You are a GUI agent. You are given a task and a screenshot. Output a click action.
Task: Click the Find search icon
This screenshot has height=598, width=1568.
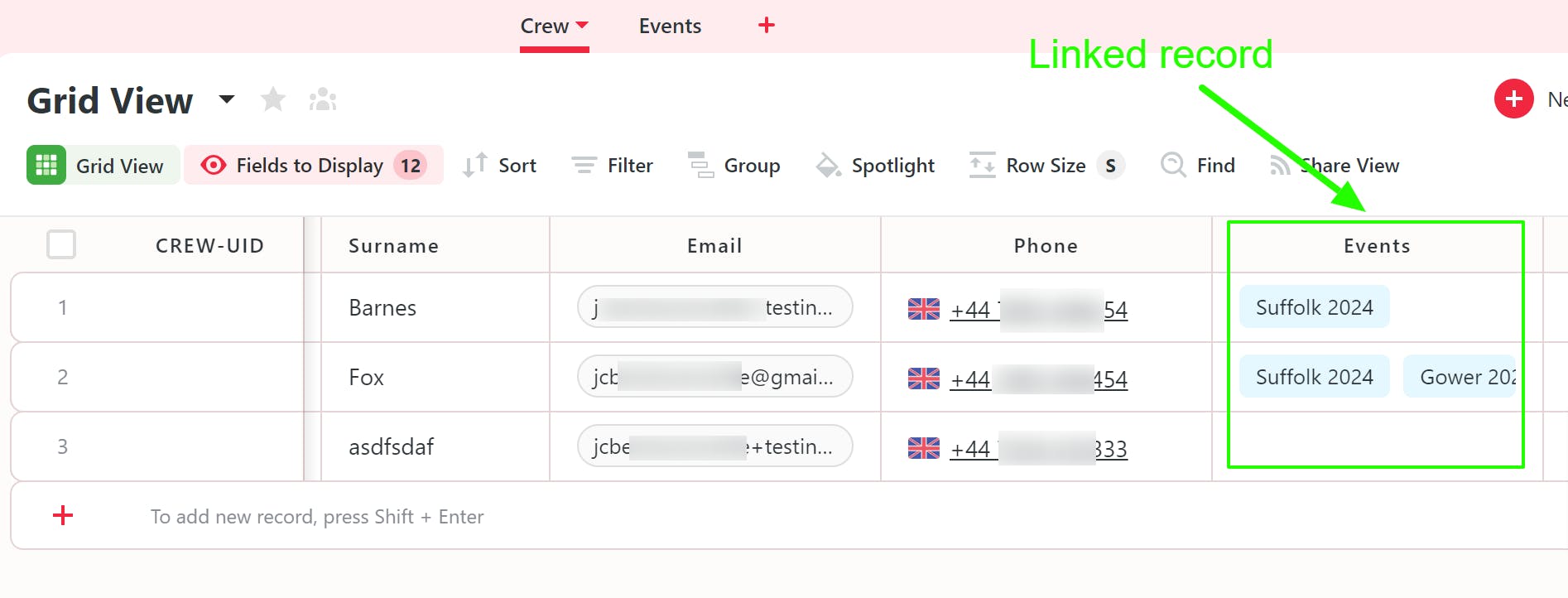(x=1173, y=165)
